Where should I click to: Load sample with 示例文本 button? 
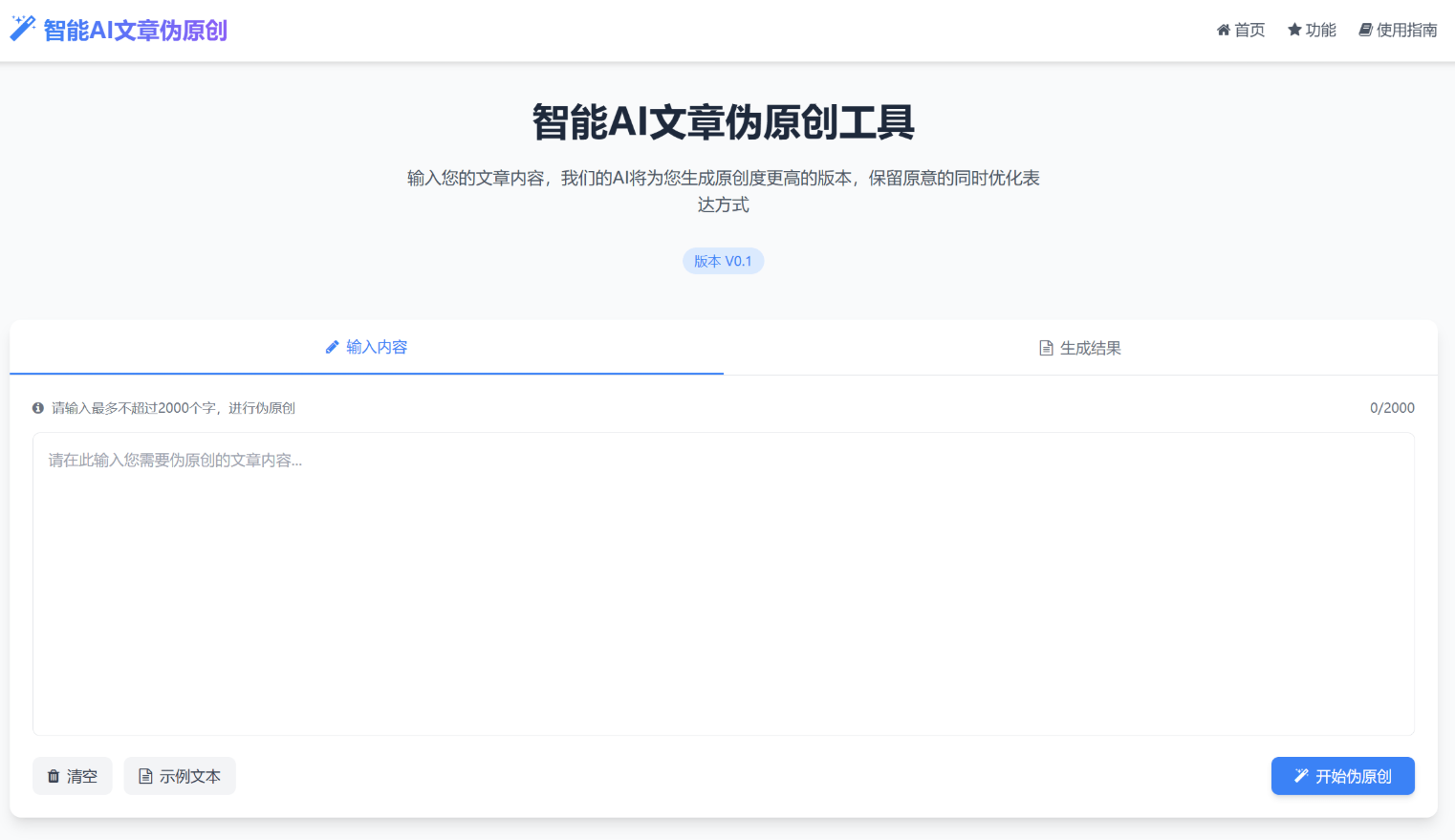point(180,776)
